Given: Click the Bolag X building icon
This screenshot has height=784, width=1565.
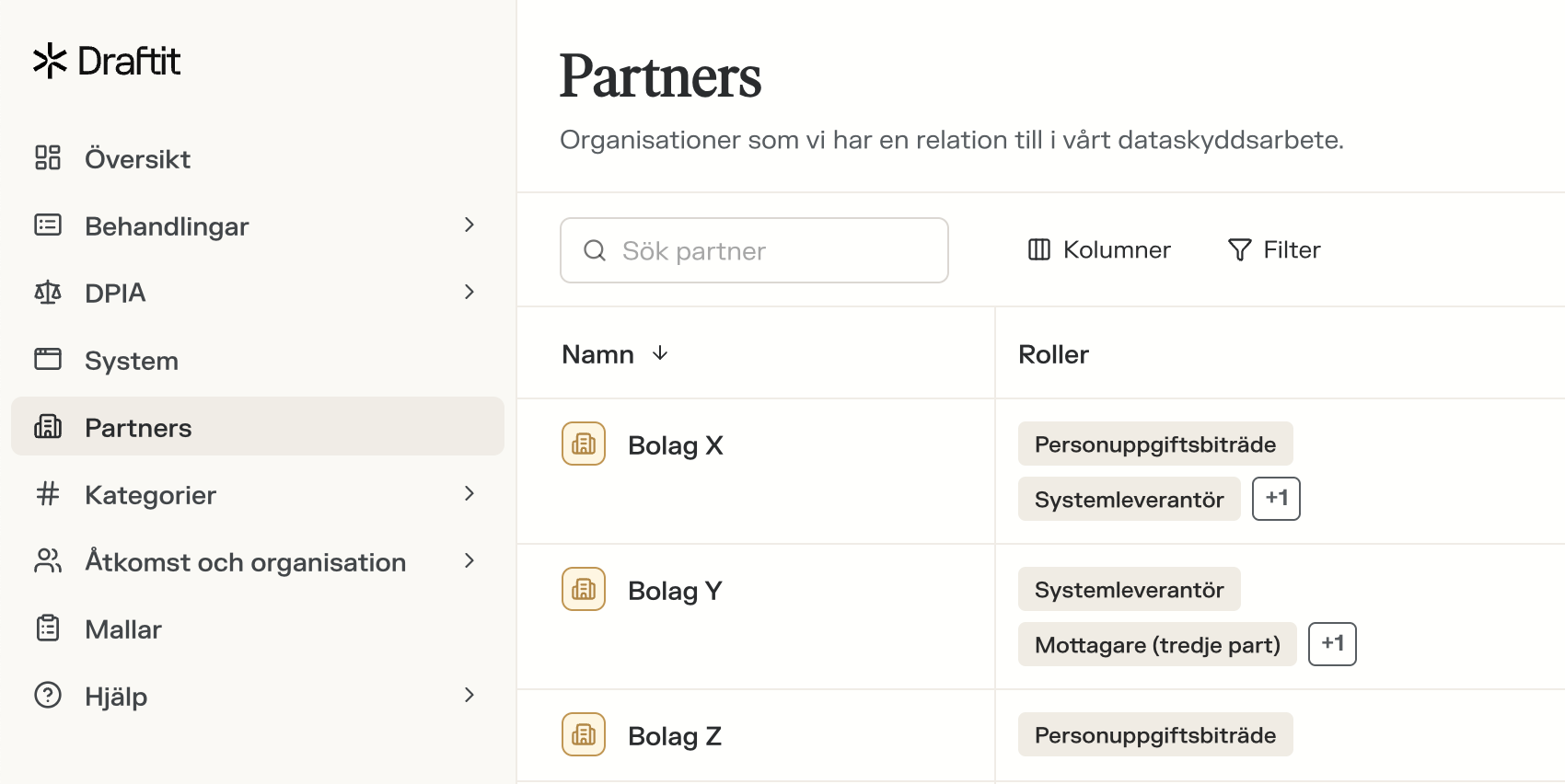Looking at the screenshot, I should click(584, 444).
